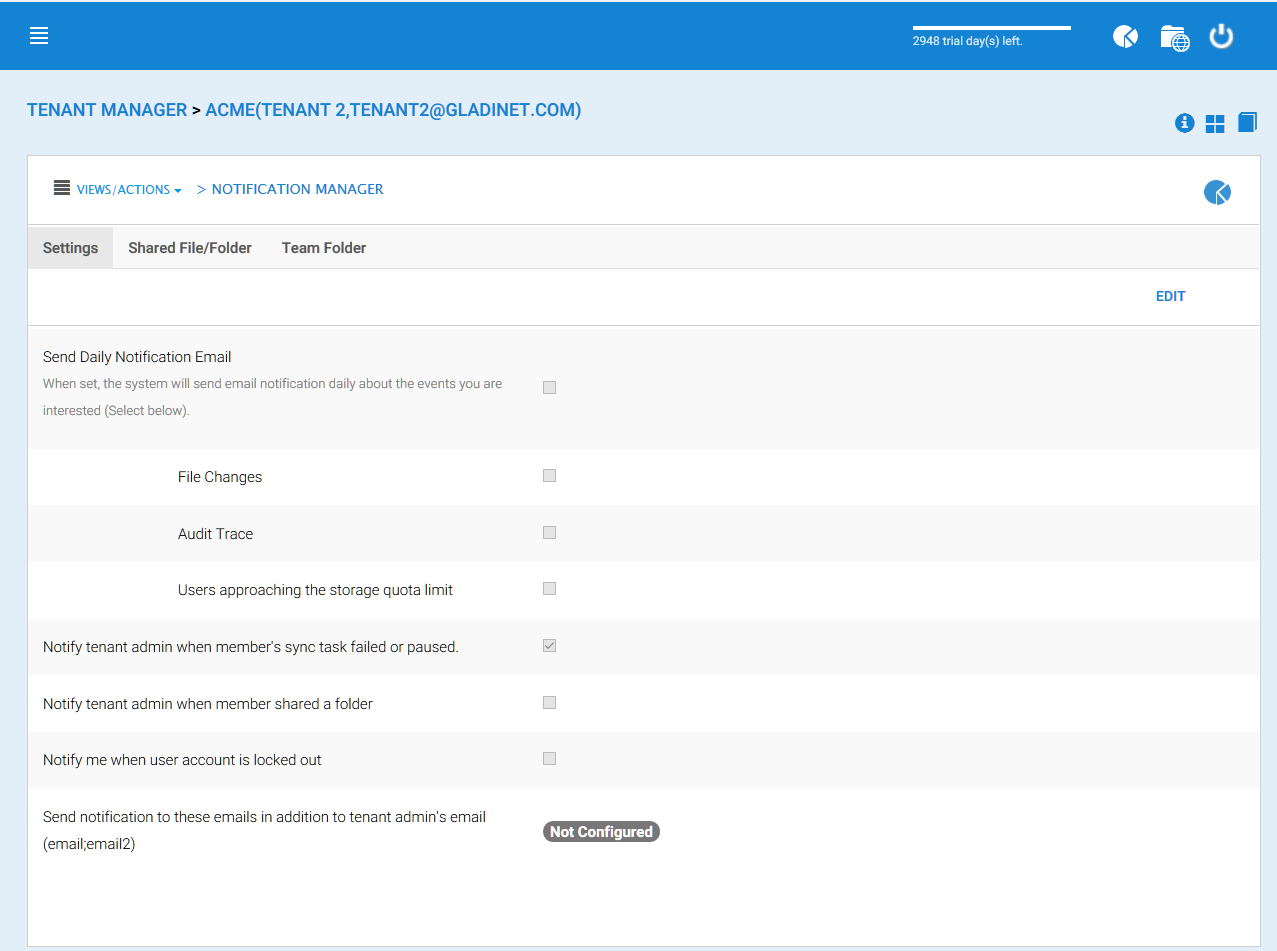
Task: Click the '2948 trial day(s) left.' text
Action: pos(967,42)
